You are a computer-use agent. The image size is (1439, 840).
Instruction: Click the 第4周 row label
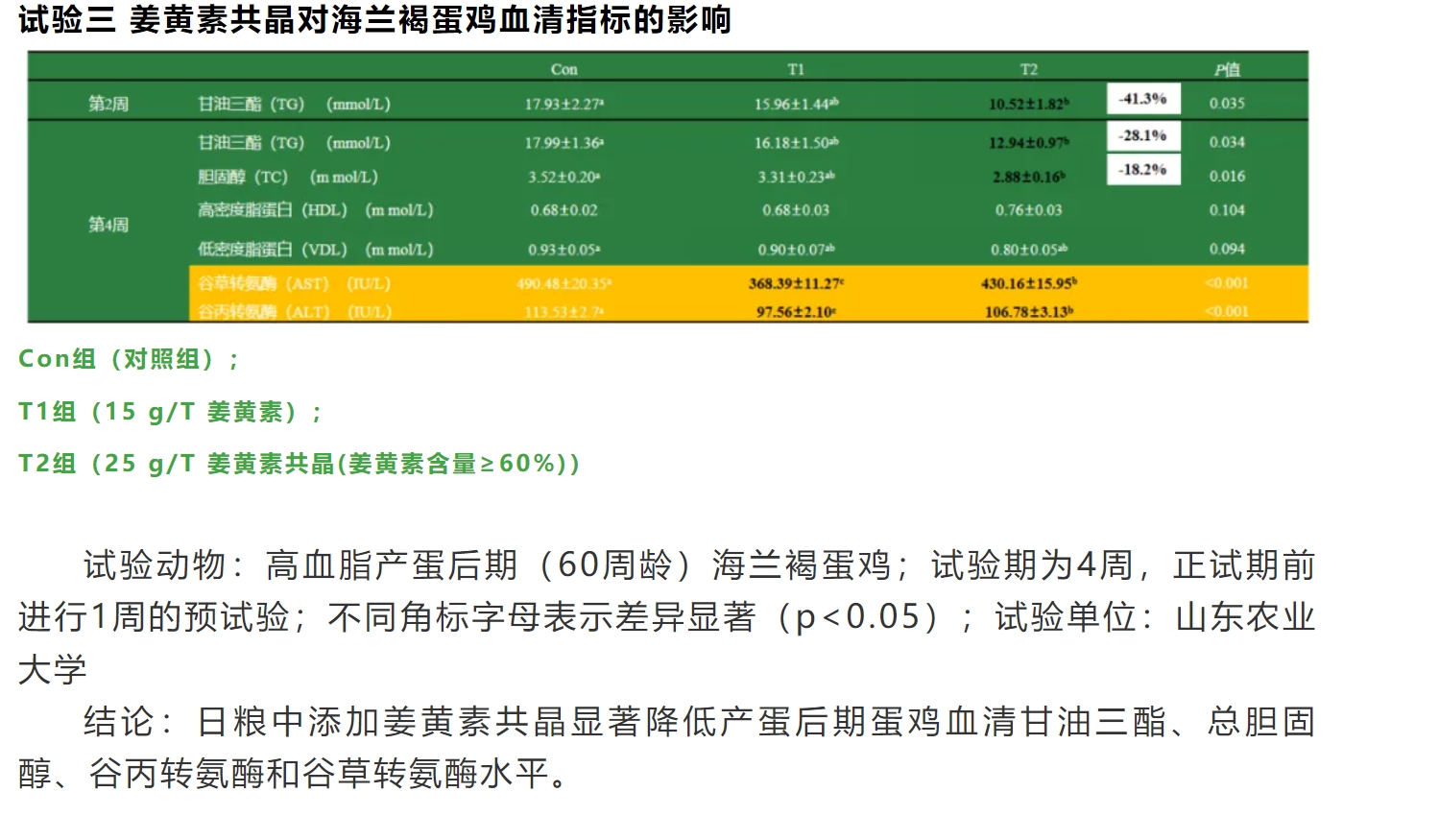(x=108, y=225)
